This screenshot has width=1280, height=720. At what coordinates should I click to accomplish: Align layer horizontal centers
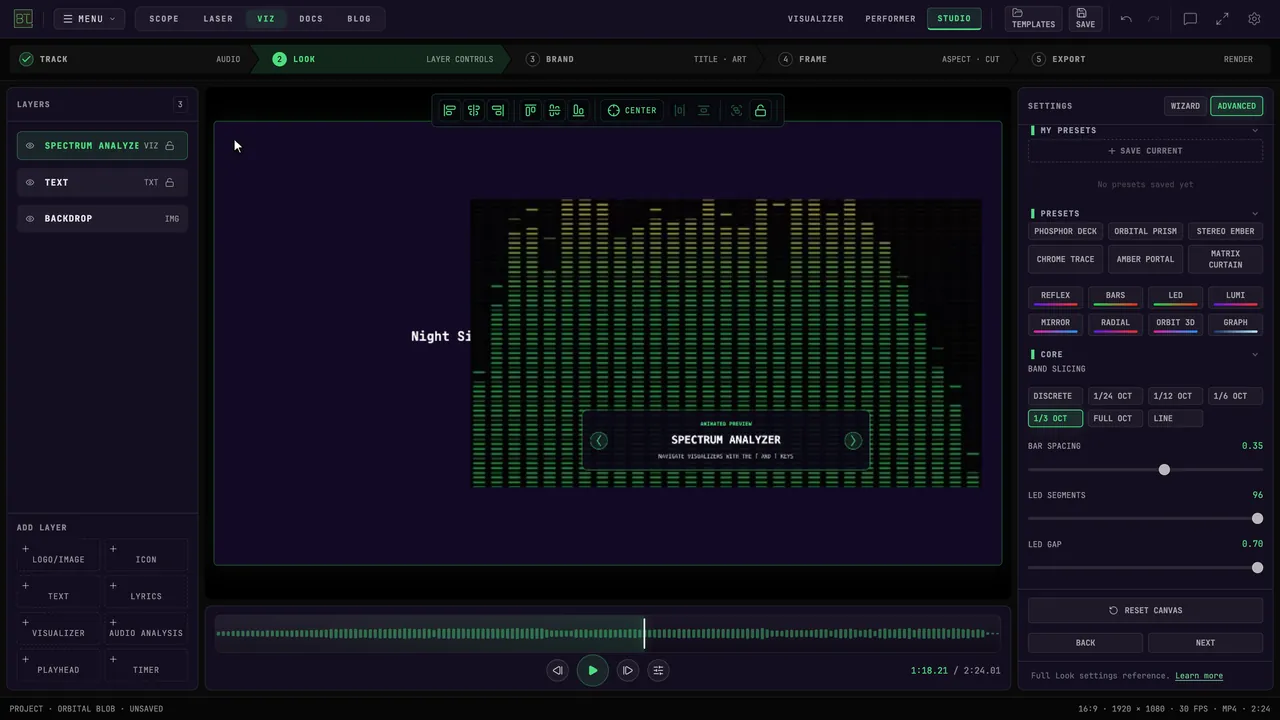(x=474, y=110)
